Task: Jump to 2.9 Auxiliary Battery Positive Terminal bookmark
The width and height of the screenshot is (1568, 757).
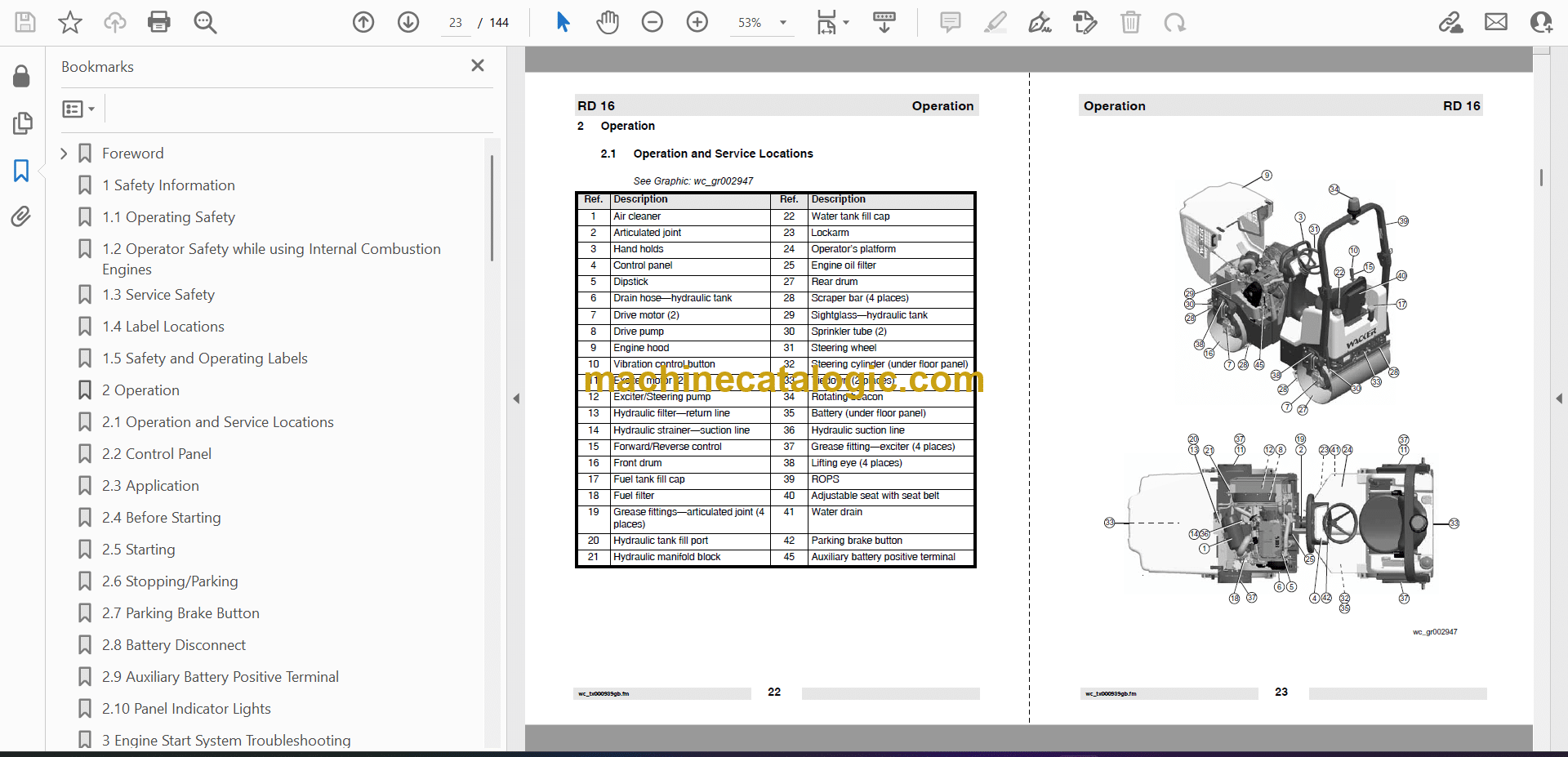Action: 220,677
